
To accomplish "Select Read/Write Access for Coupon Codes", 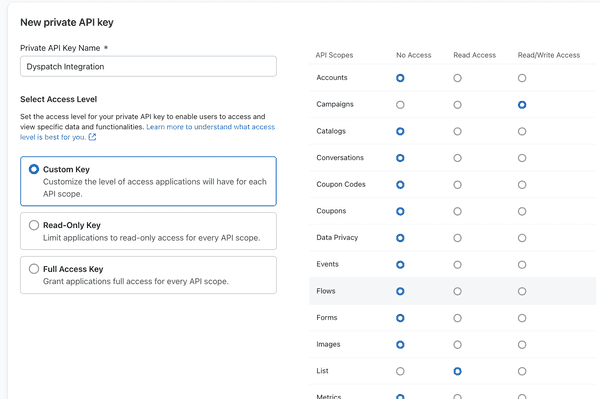I will coord(522,185).
